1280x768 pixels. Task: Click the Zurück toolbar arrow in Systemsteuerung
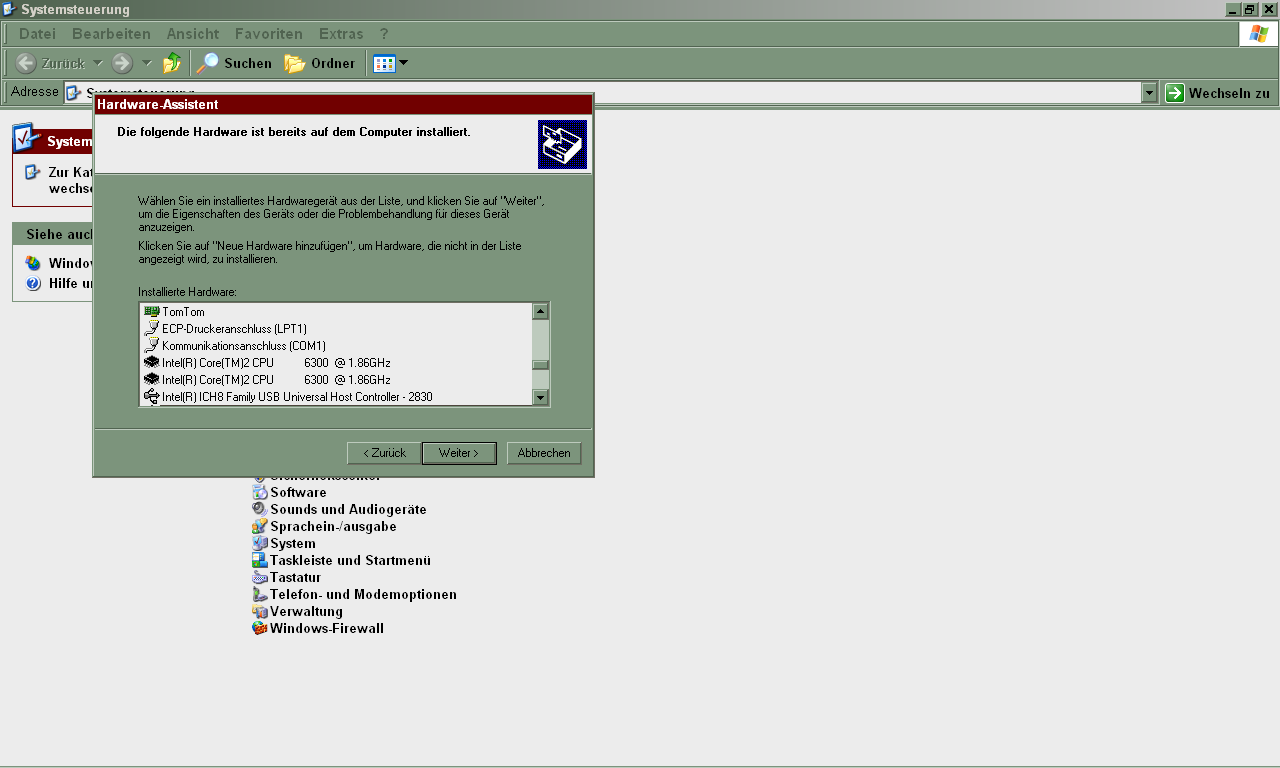(26, 63)
